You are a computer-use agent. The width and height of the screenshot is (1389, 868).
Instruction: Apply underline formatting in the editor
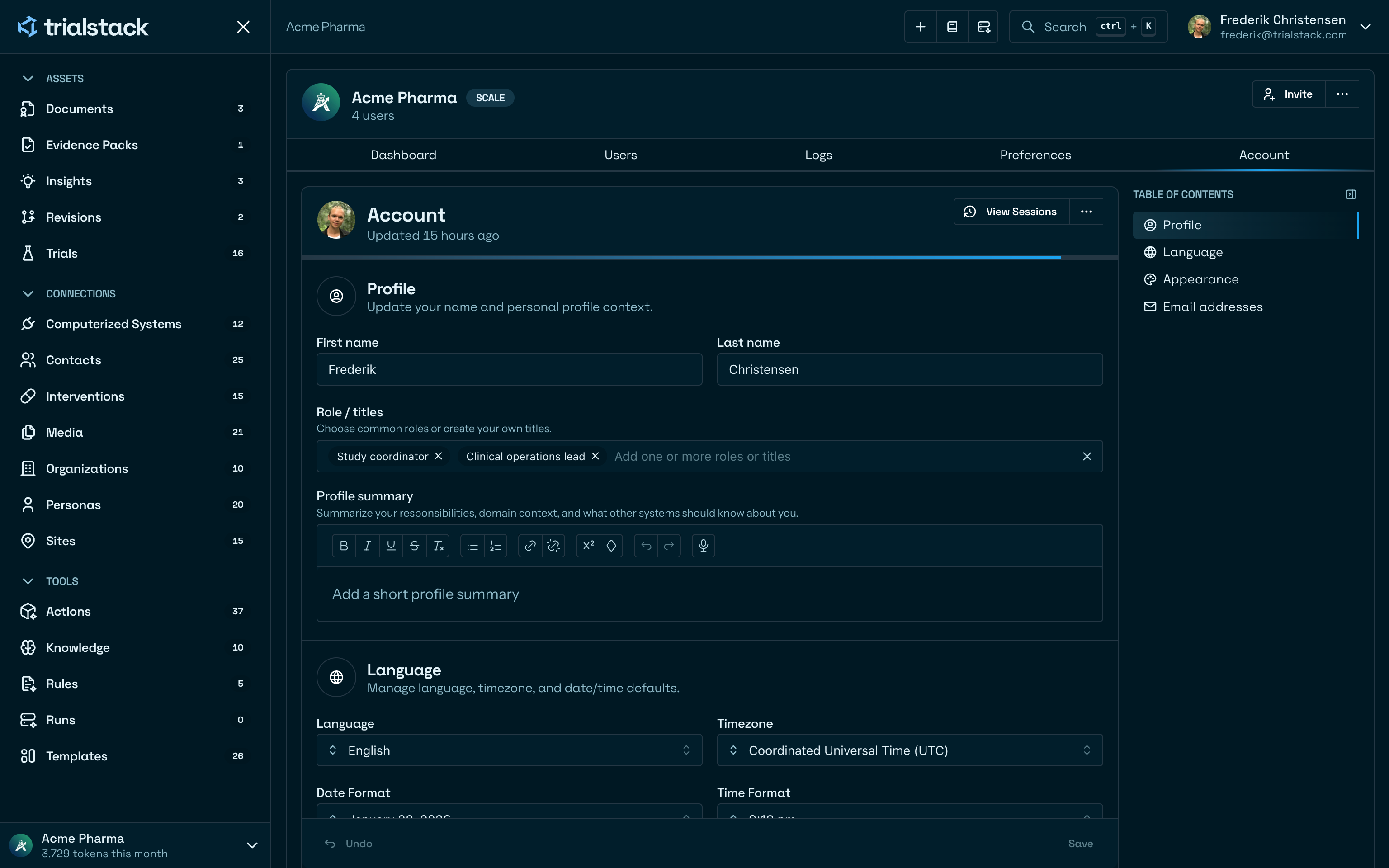[x=391, y=545]
